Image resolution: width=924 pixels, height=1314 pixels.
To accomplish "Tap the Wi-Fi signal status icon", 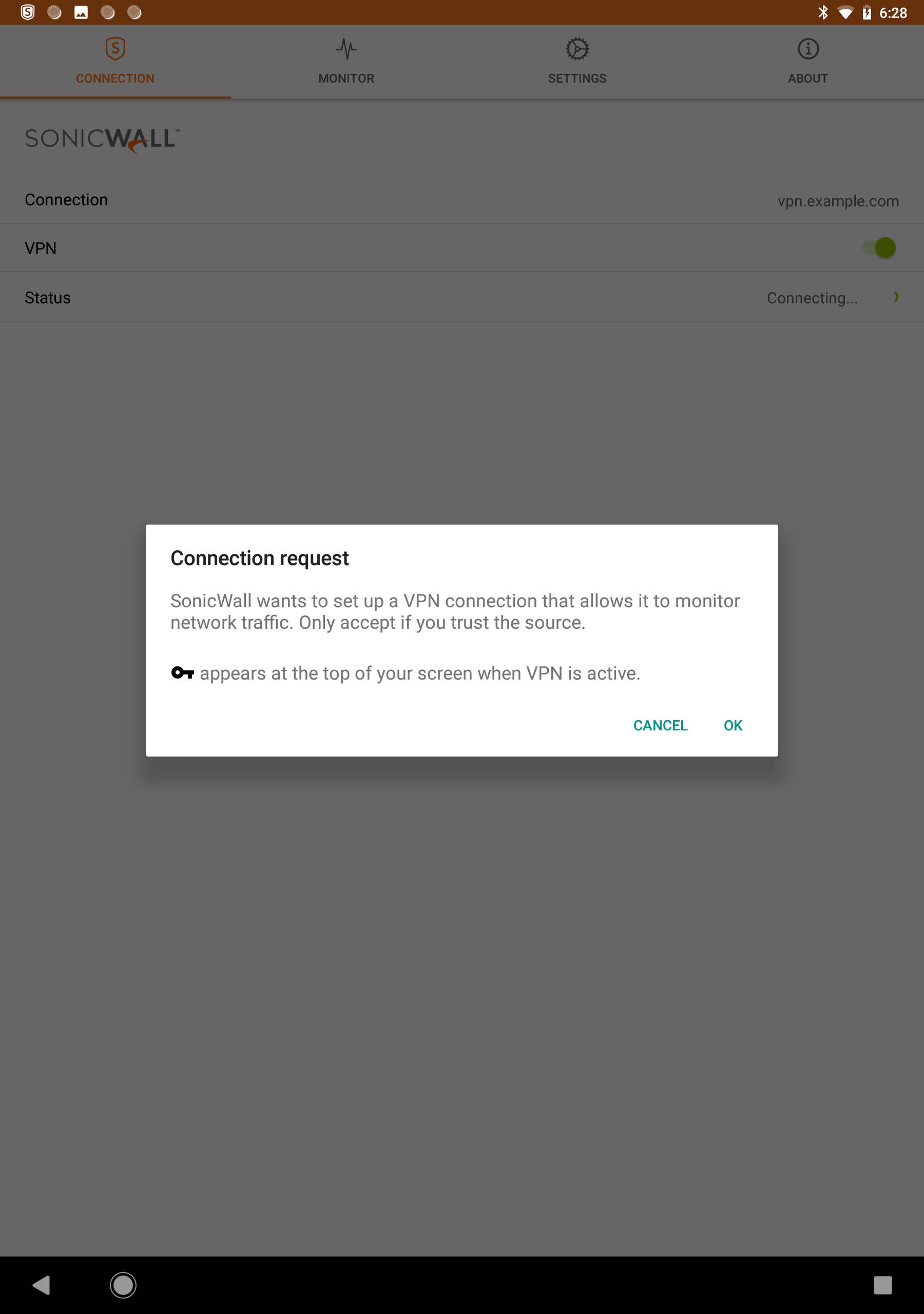I will click(x=845, y=13).
